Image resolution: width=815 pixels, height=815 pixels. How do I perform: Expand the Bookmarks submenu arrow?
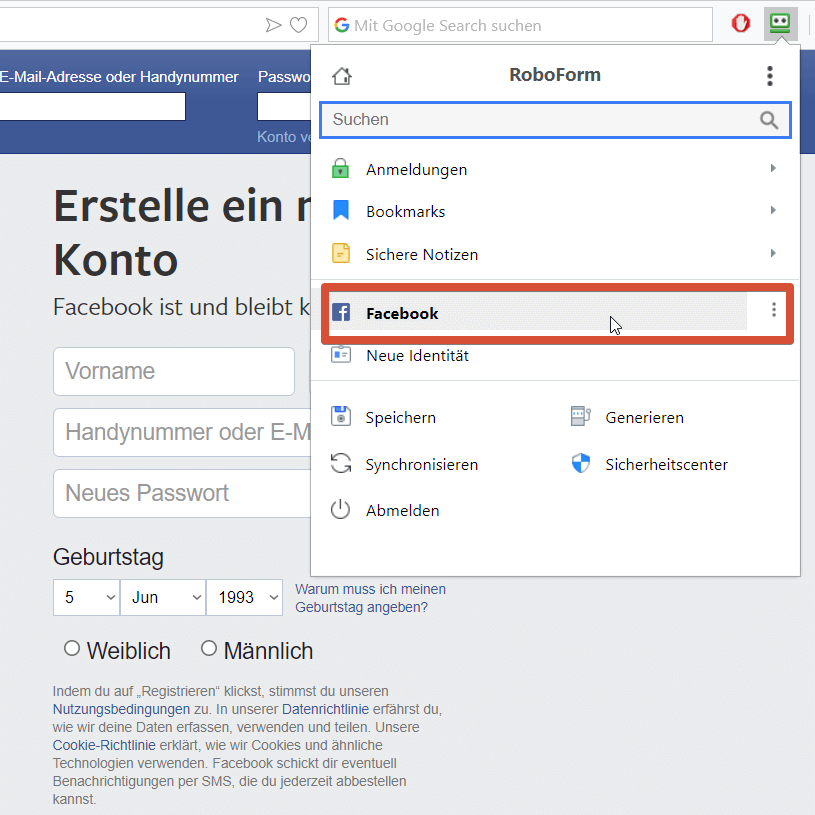click(773, 211)
